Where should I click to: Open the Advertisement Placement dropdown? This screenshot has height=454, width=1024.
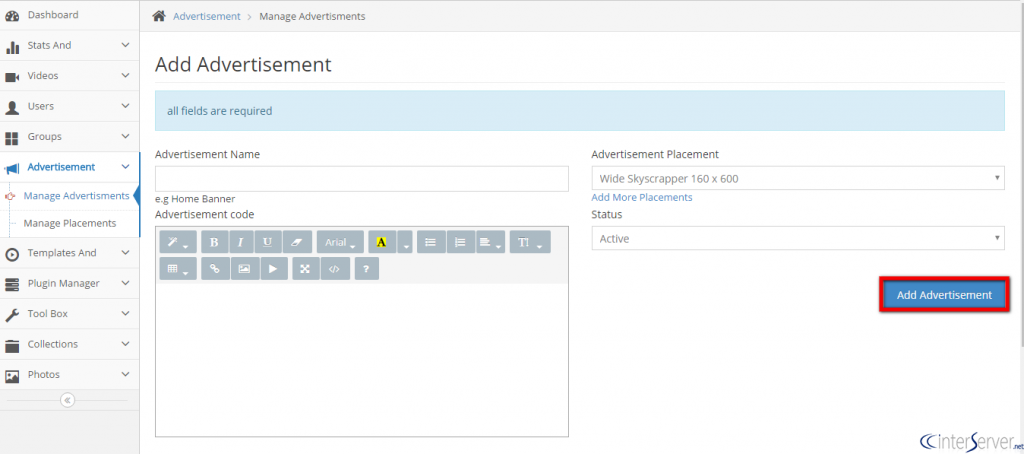click(798, 178)
